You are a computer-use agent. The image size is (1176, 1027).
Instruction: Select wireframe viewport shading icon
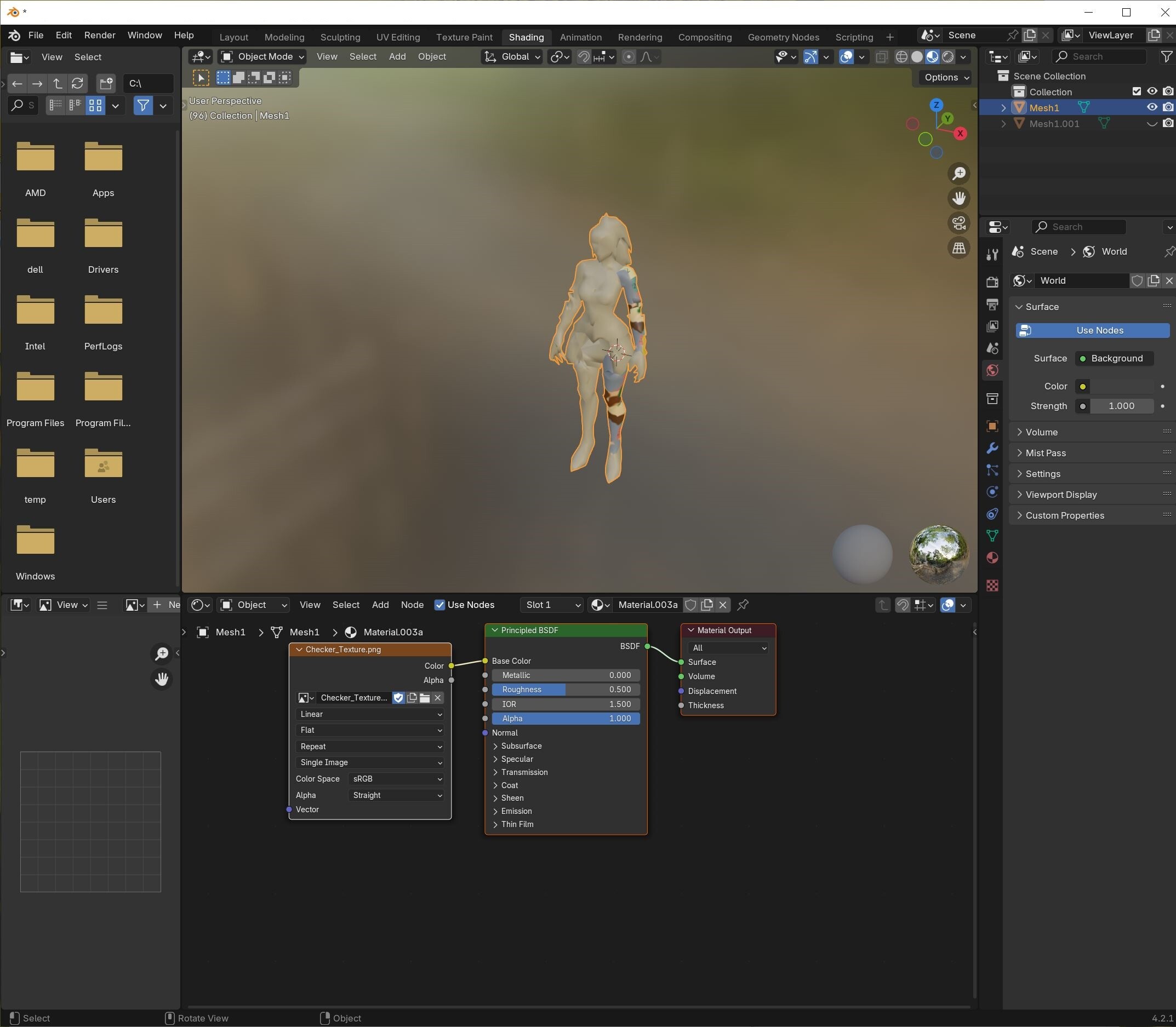point(901,57)
